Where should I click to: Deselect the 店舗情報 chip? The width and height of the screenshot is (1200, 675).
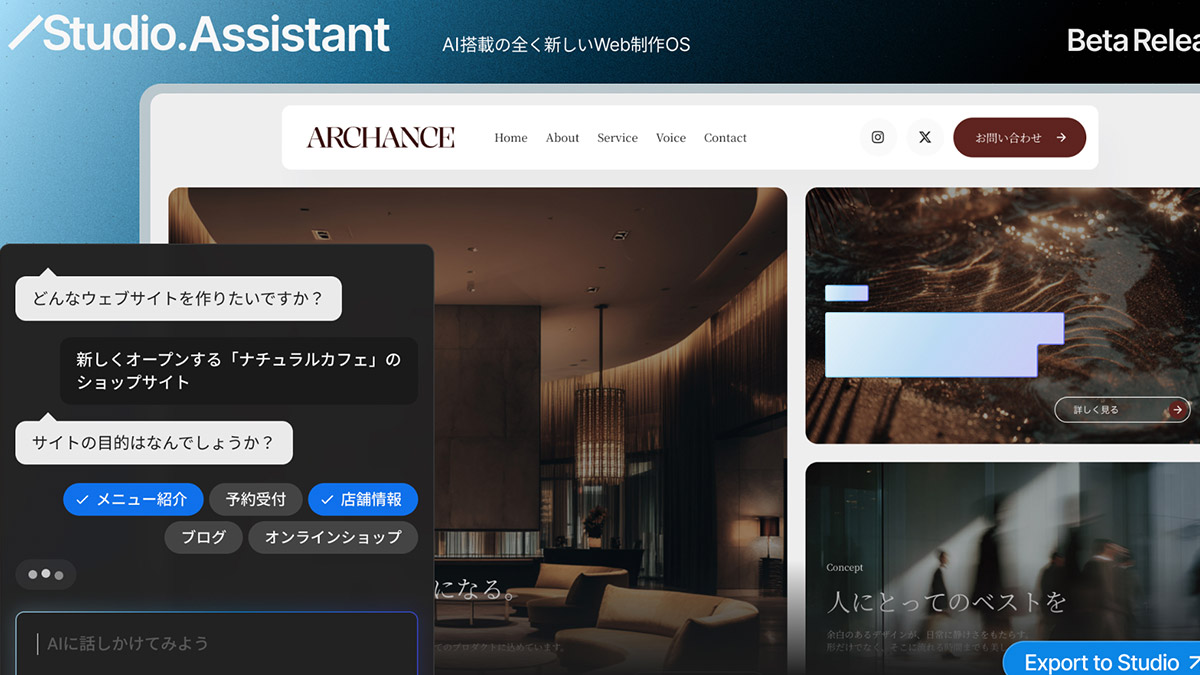point(362,499)
